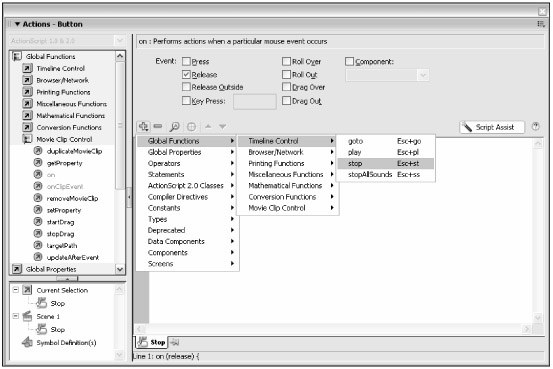Open the Actions panel options menu icon
The image size is (553, 369).
click(541, 24)
